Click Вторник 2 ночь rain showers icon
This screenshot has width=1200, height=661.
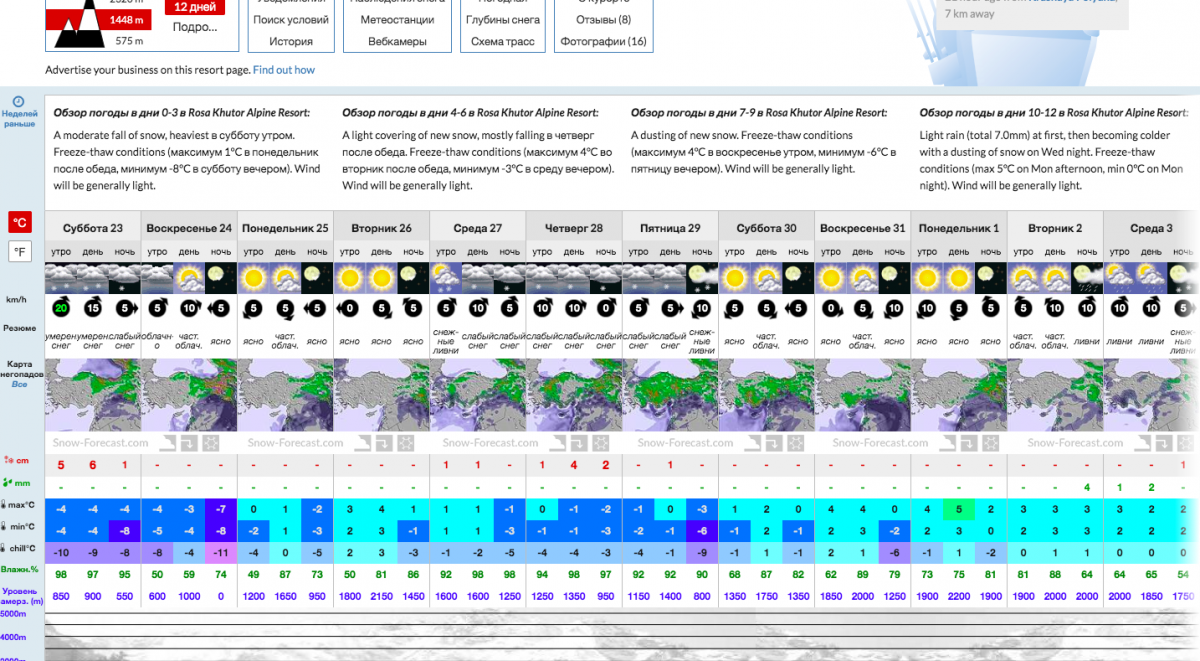[1087, 276]
